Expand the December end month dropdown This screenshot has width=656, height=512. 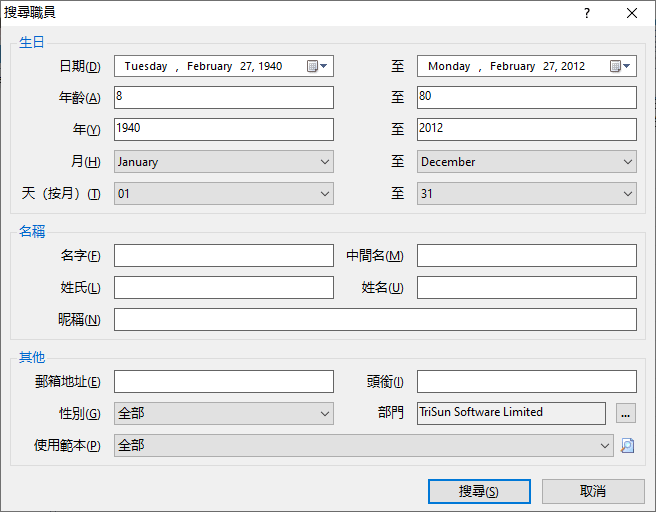pyautogui.click(x=527, y=162)
